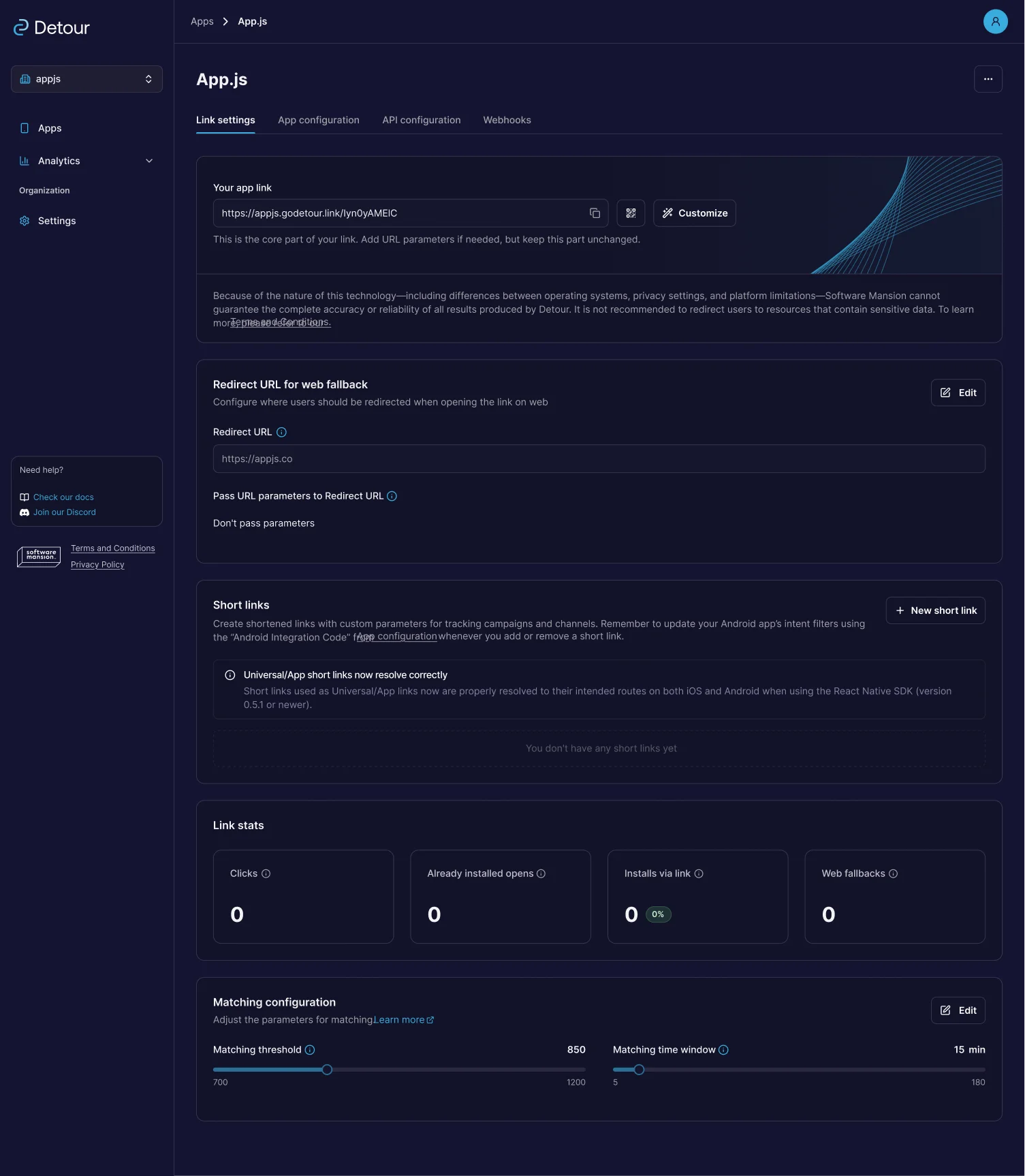This screenshot has height=1176, width=1025.
Task: Open sidebar Terms and Conditions link
Action: click(113, 548)
